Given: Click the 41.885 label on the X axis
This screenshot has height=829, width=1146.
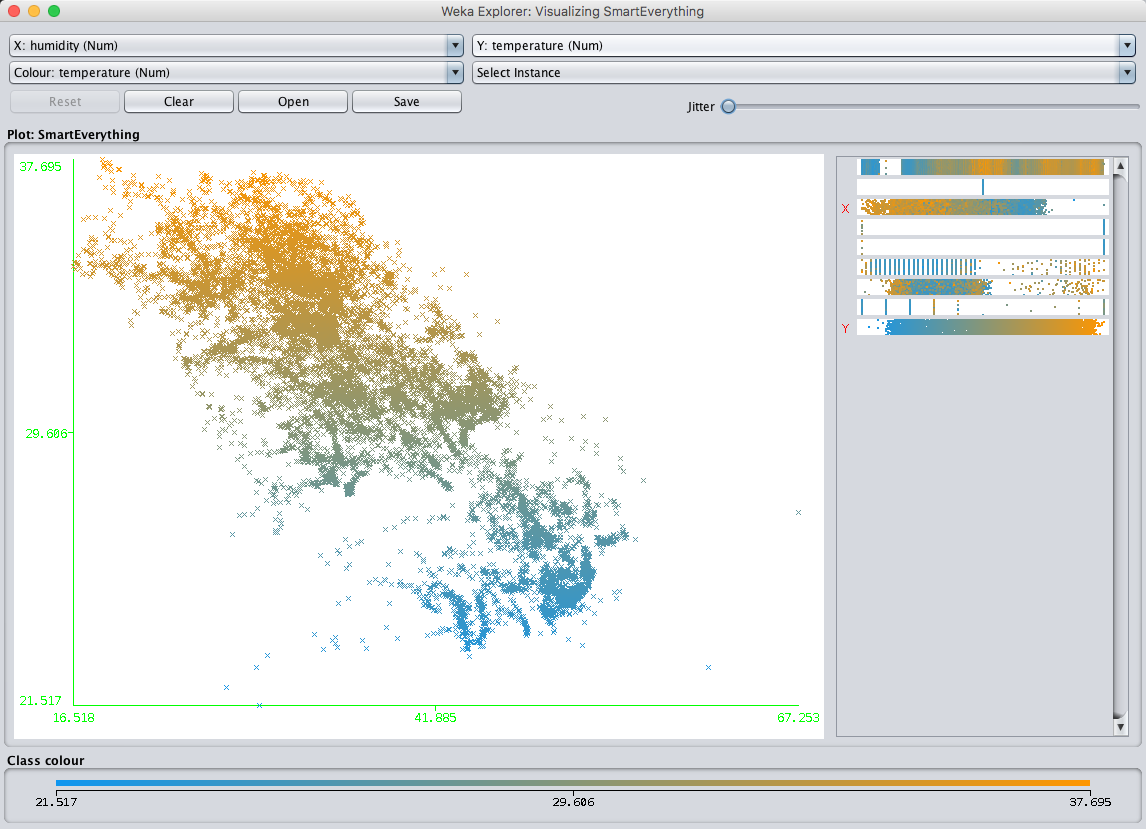Looking at the screenshot, I should (436, 718).
